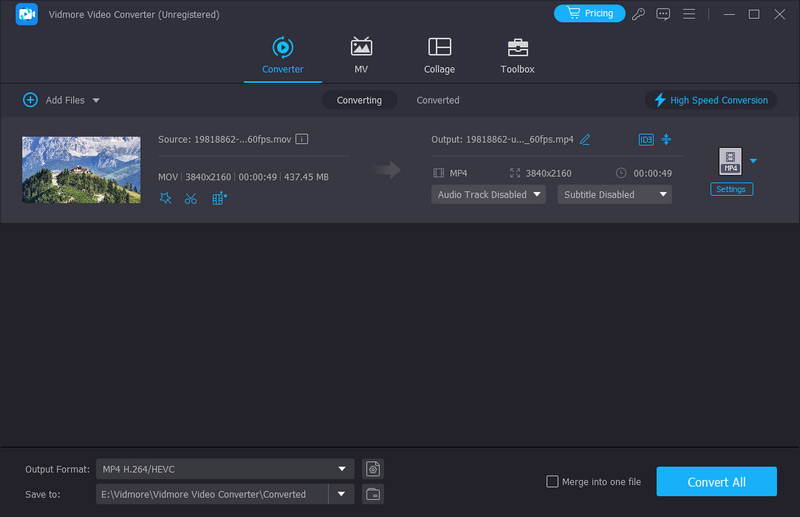This screenshot has width=800, height=517.
Task: Click the video effects wand icon
Action: (x=165, y=198)
